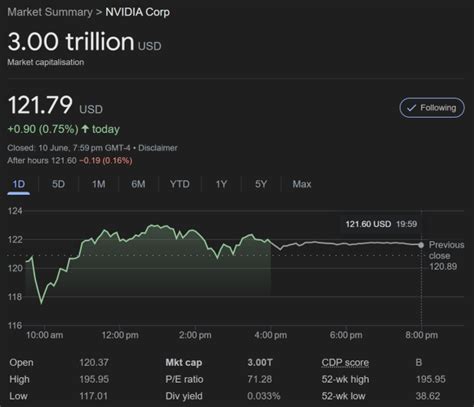This screenshot has width=474, height=407.
Task: Click the 52-wk high label
Action: (x=345, y=379)
